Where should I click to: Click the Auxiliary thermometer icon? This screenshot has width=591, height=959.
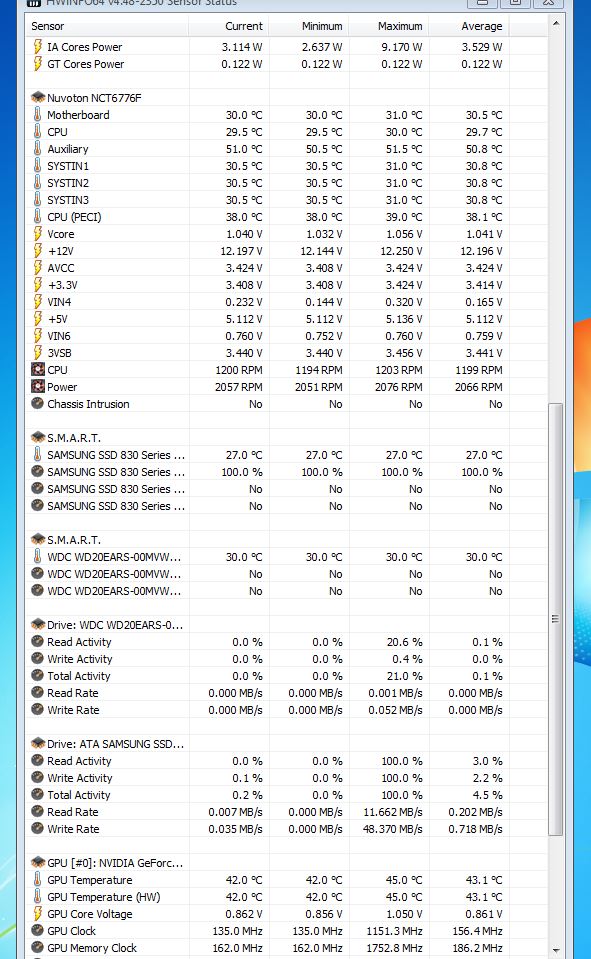pyautogui.click(x=37, y=149)
